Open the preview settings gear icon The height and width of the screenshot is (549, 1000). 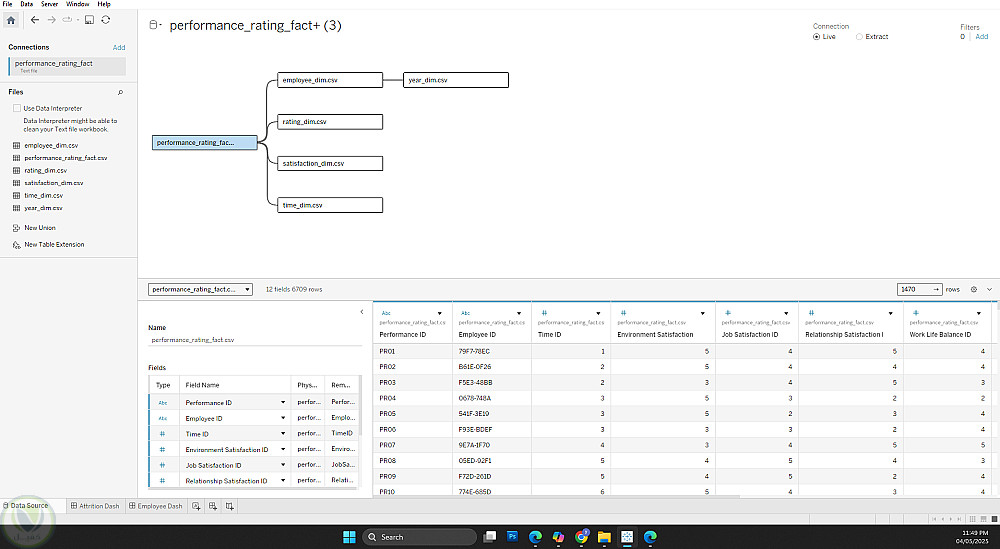(974, 289)
